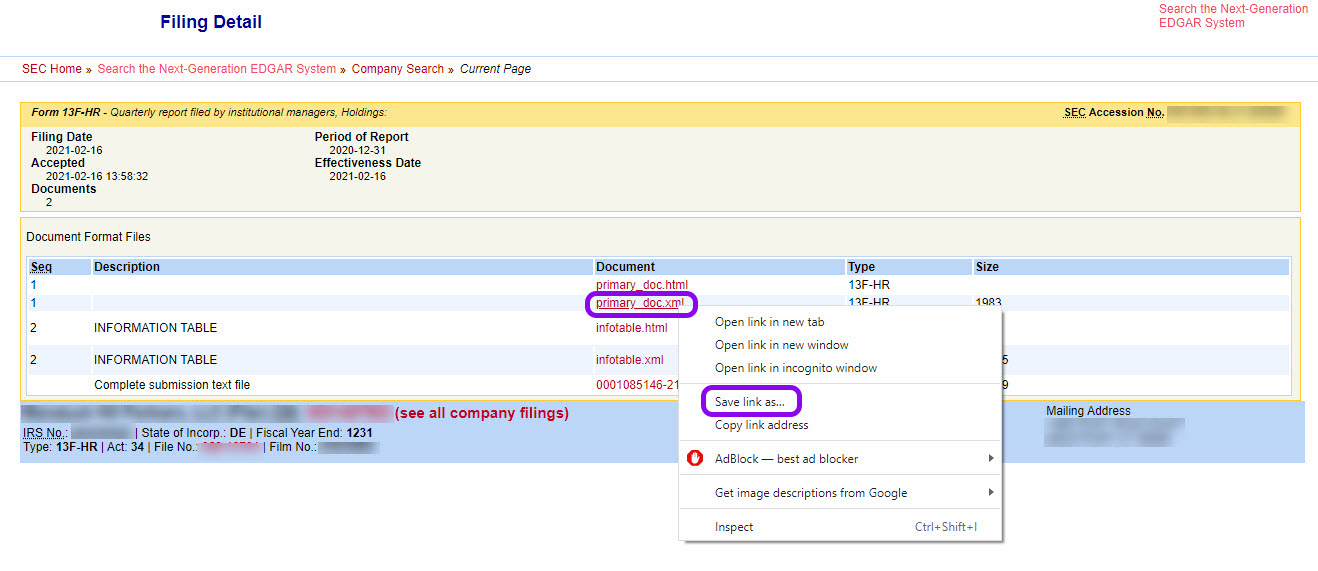
Task: Click INFORMATION TABLE description in infotable.xml row
Action: coord(155,360)
